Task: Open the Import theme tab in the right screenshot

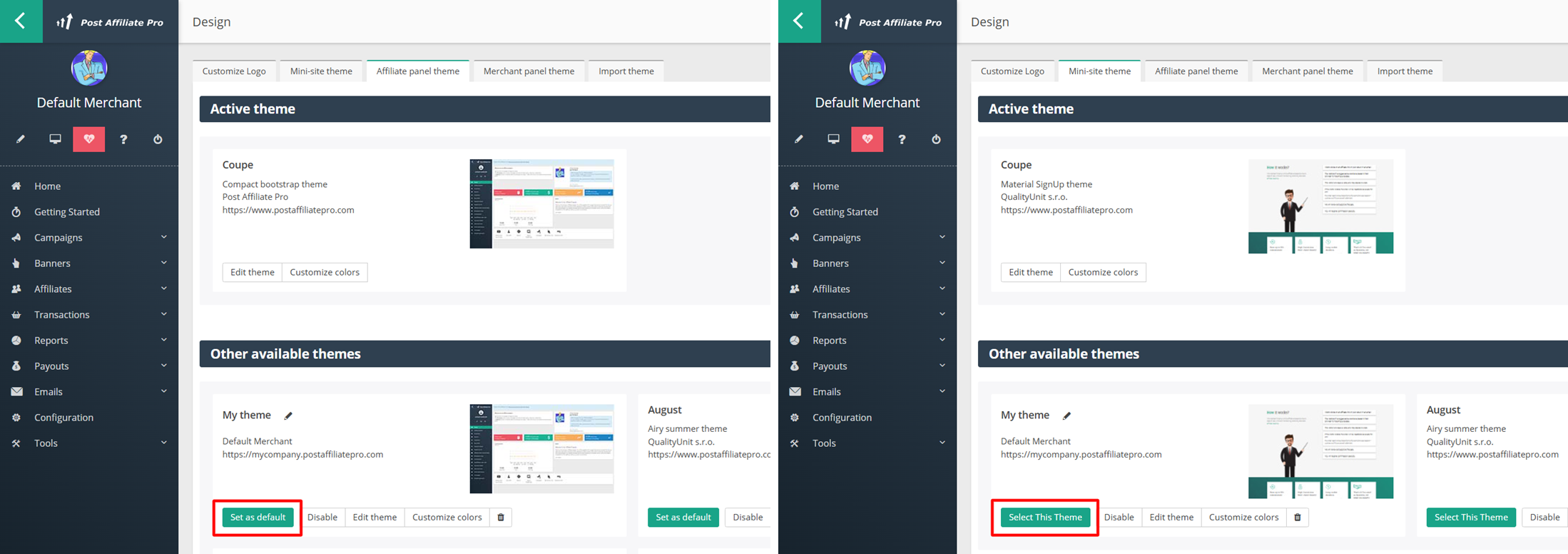Action: (x=1404, y=71)
